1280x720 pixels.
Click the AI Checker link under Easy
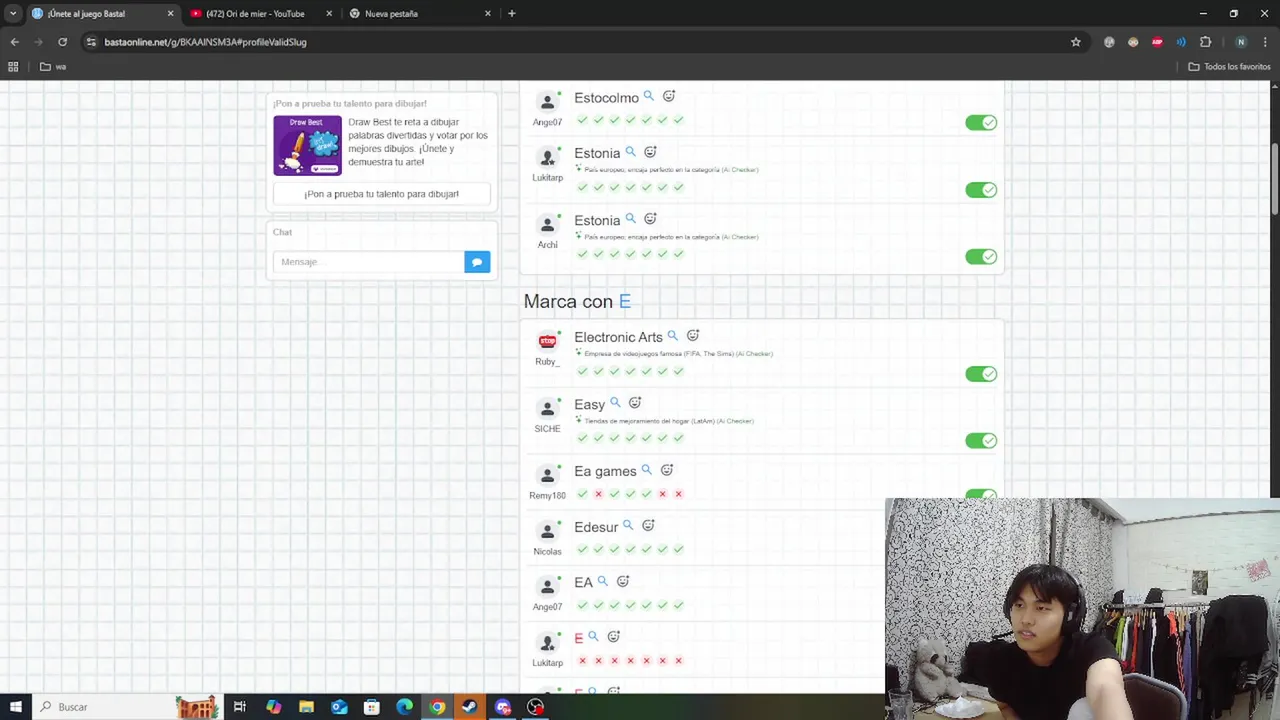(735, 421)
